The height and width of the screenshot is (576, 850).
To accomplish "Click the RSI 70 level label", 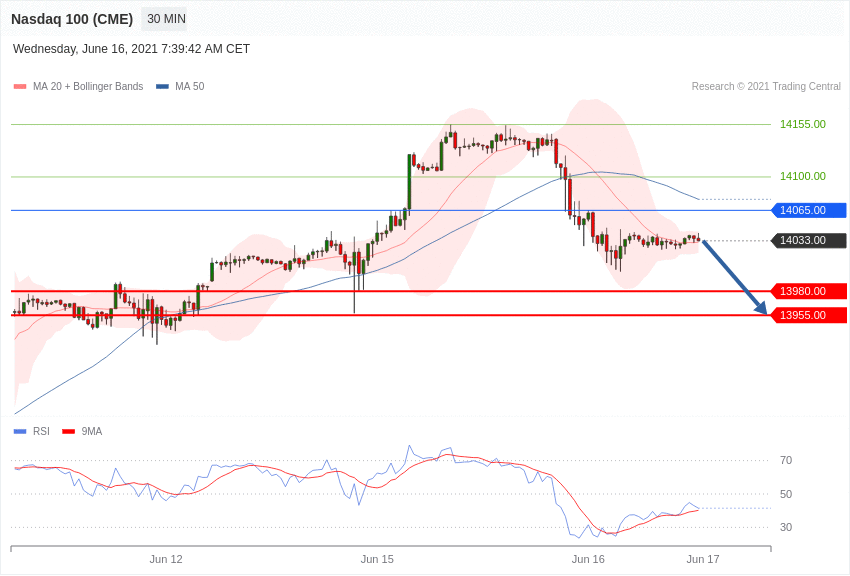I will 786,461.
